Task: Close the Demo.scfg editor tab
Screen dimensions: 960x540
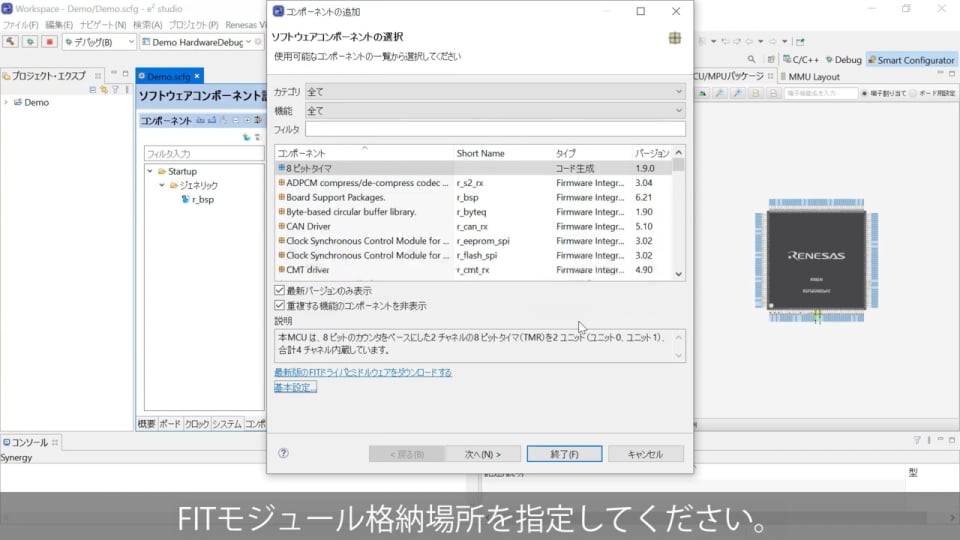Action: (x=197, y=76)
